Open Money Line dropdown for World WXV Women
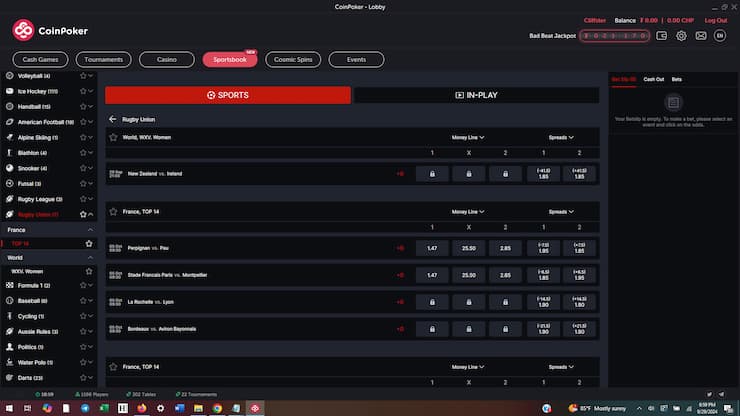The image size is (740, 416). coord(468,137)
